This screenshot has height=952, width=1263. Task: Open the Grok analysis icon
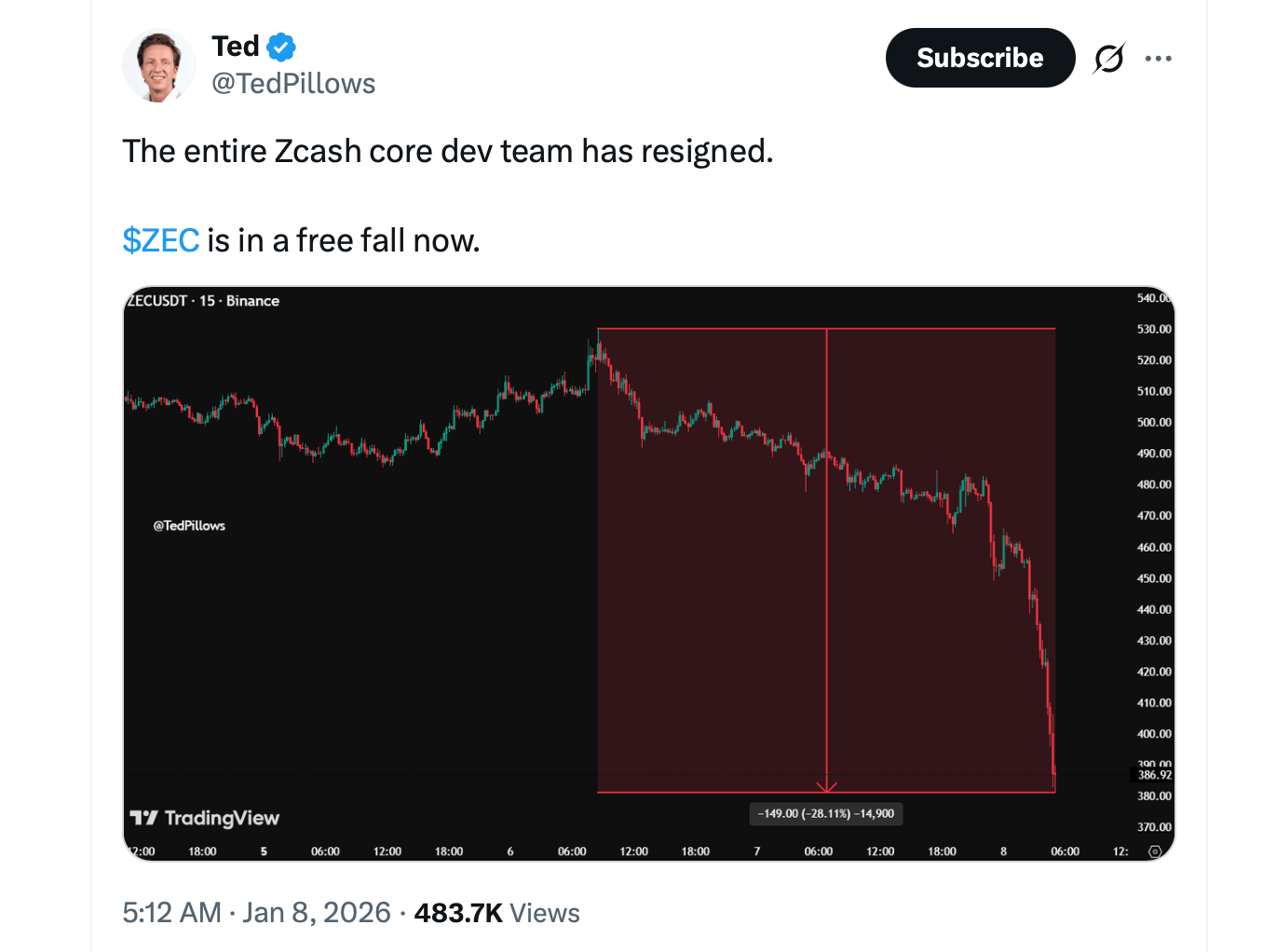tap(1108, 58)
